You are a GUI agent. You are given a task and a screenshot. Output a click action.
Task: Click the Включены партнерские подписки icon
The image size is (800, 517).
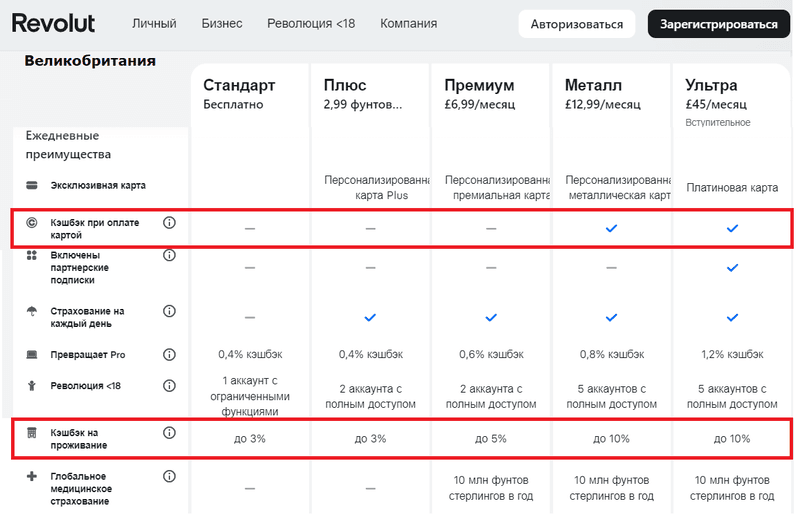[x=32, y=255]
